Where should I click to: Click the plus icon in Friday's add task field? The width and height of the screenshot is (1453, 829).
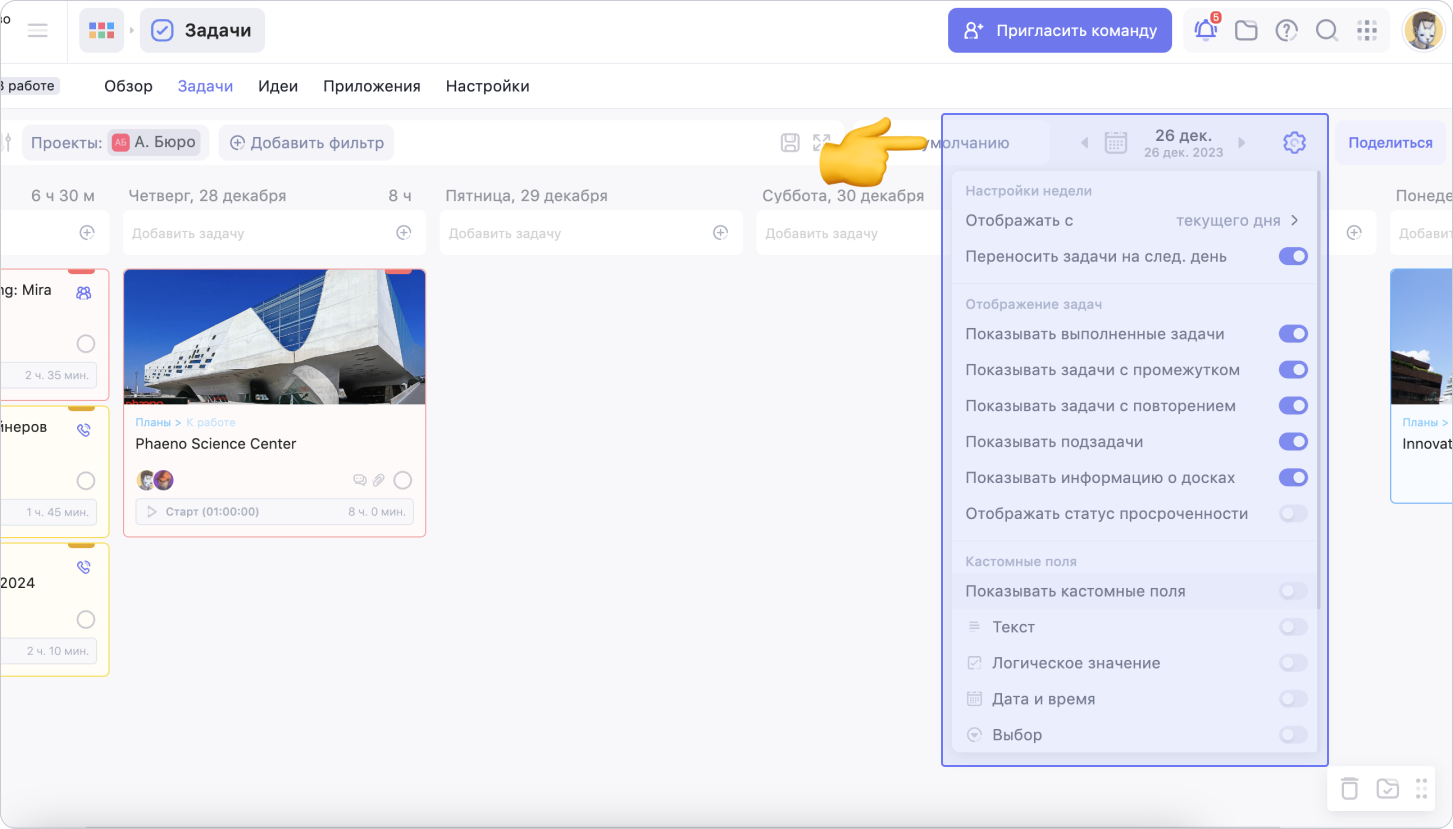720,233
